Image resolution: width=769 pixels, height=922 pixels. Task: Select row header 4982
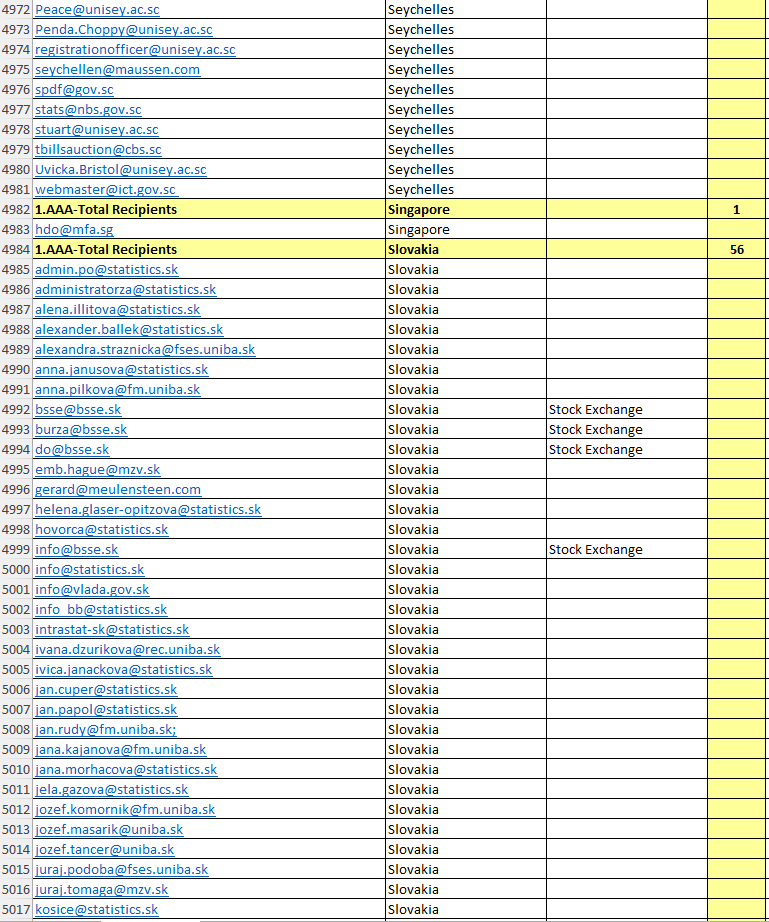[x=16, y=209]
